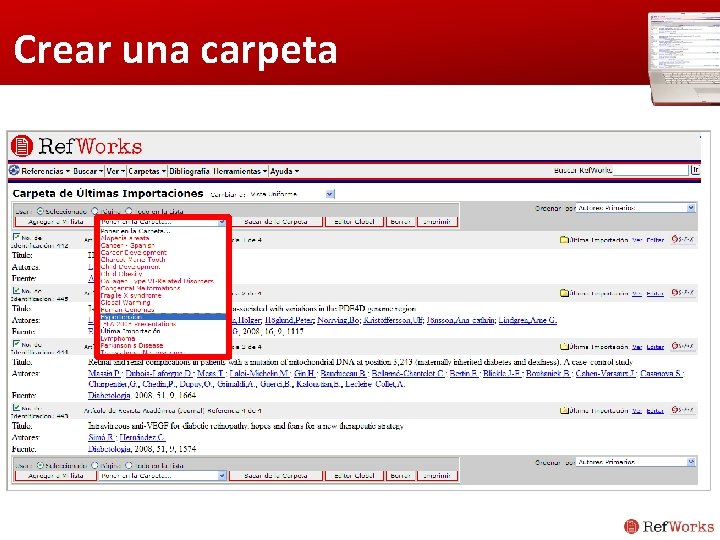
Task: Open the Bibliografía menu
Action: point(189,171)
